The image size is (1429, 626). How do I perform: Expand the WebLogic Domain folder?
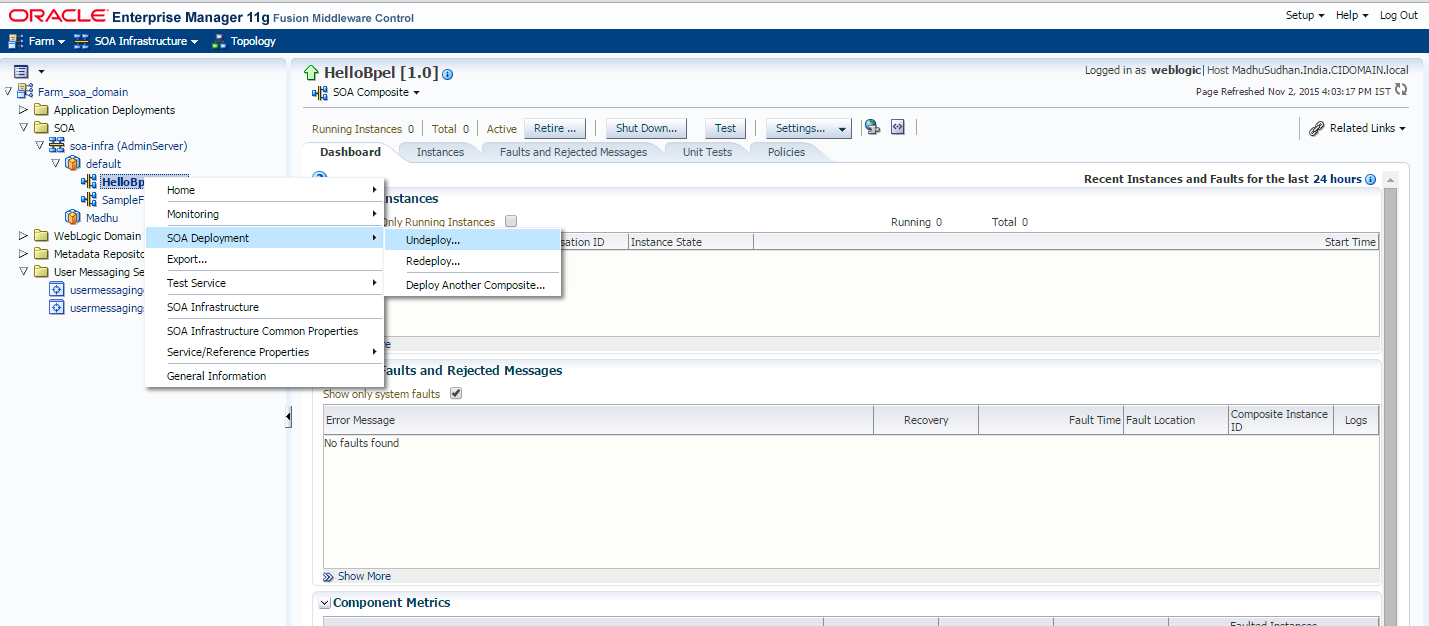click(x=24, y=236)
